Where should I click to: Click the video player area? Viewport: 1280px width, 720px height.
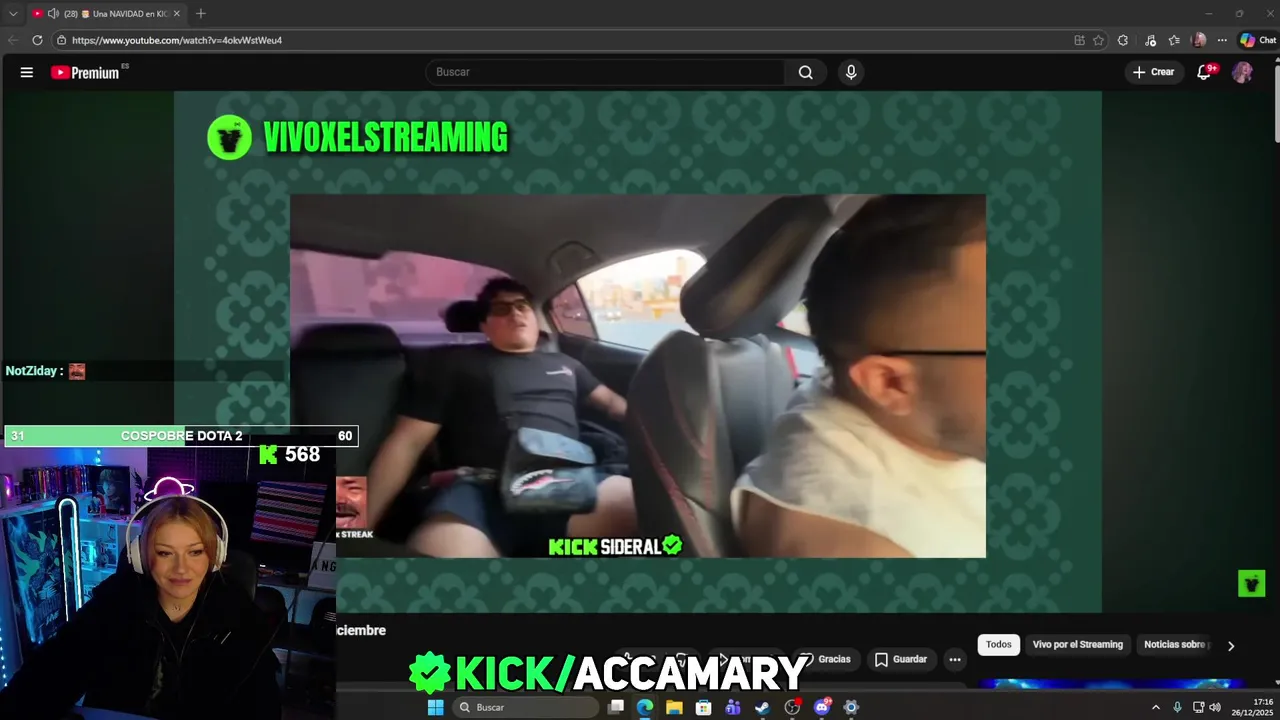(638, 351)
